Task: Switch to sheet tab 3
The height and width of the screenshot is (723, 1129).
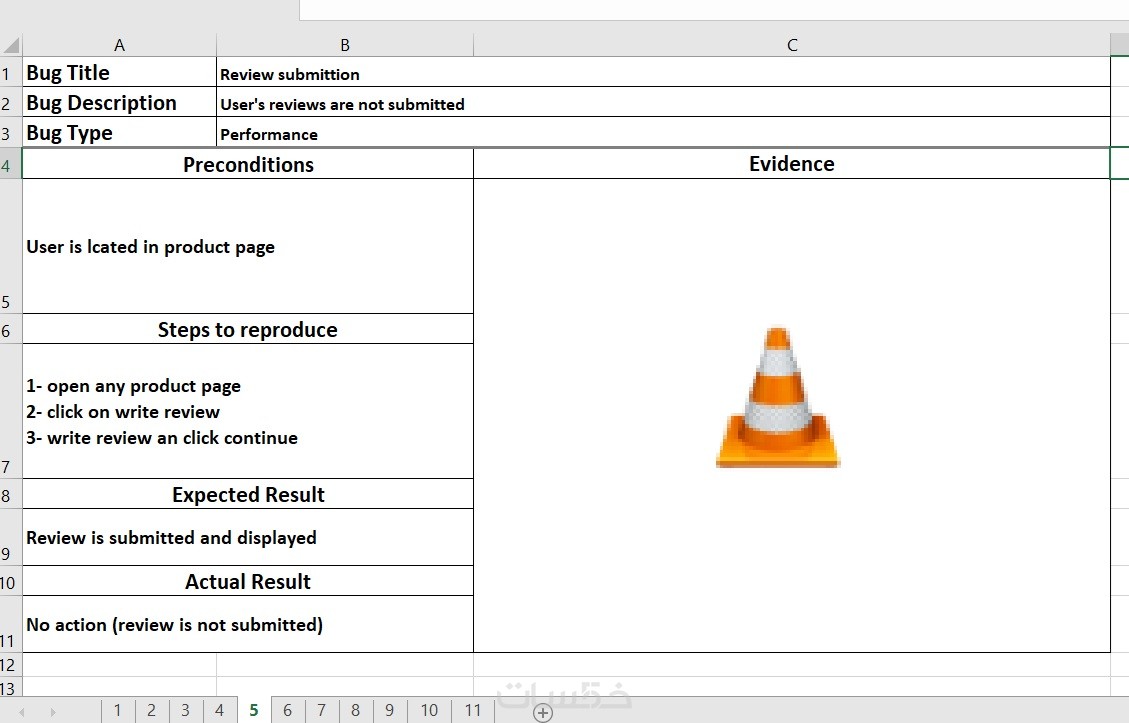Action: coord(185,711)
